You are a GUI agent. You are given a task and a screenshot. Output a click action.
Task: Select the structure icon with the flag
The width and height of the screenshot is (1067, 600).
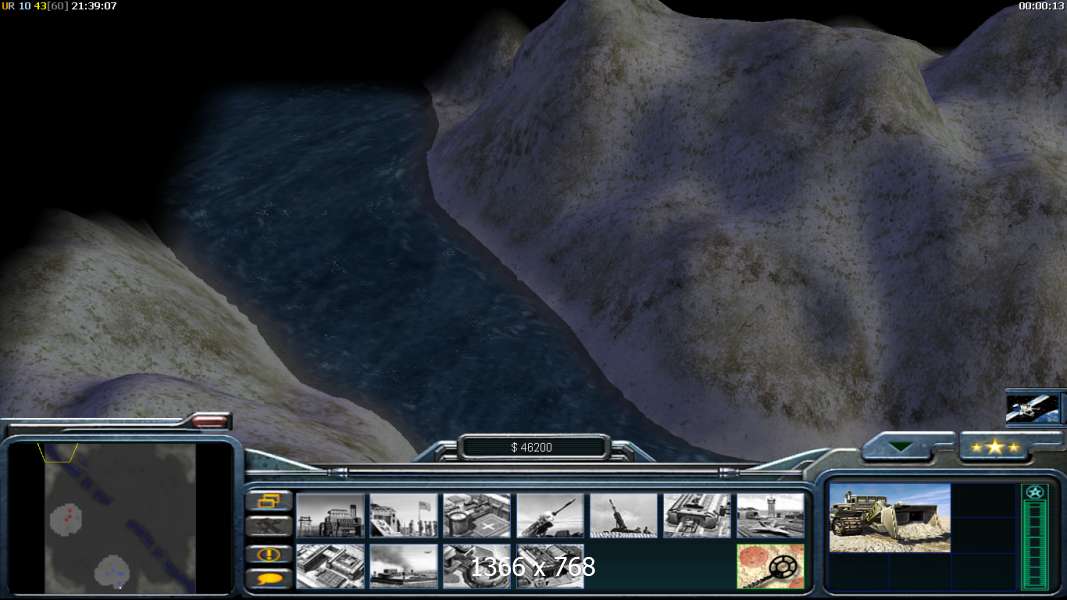tap(403, 516)
